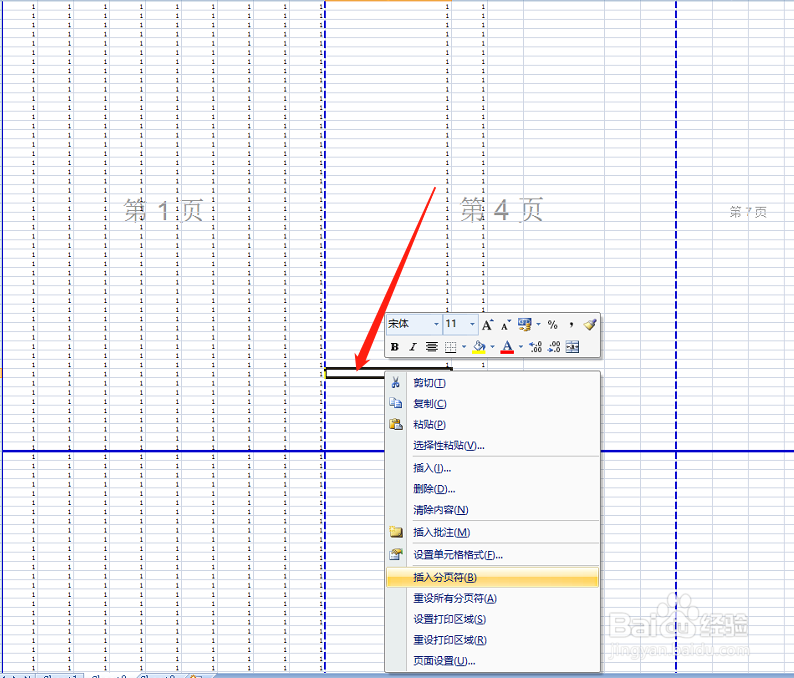
Task: Open 页面设置(U)... page setup
Action: (492, 661)
